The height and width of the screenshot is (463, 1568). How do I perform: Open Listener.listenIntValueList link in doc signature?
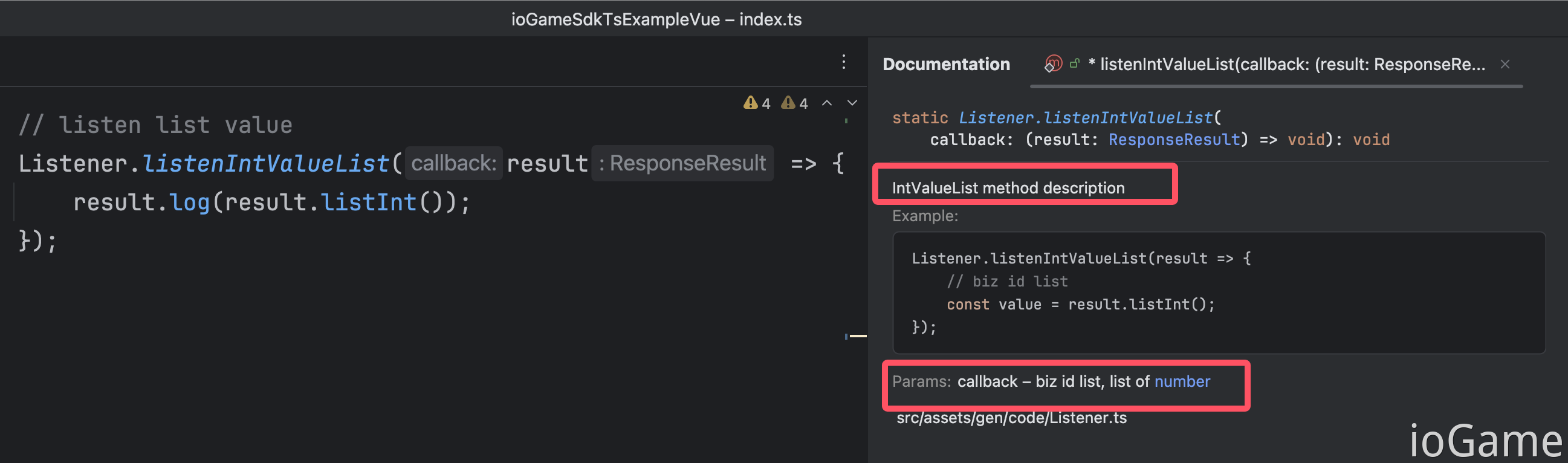1085,117
